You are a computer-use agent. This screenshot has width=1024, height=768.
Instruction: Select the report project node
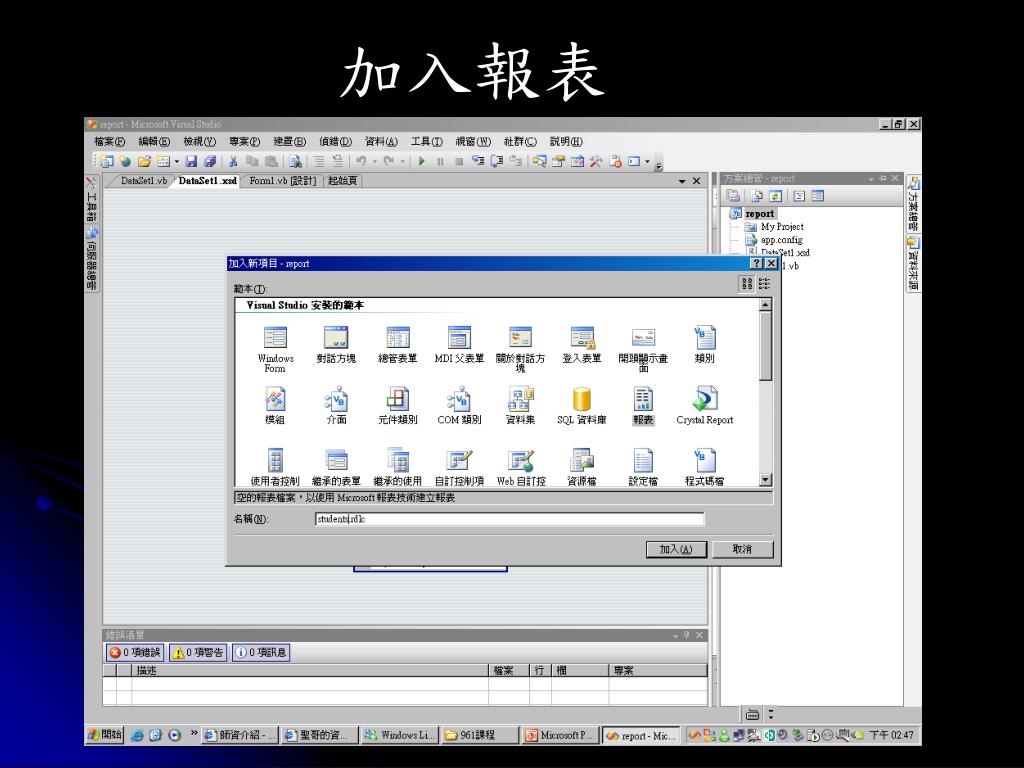pyautogui.click(x=760, y=214)
